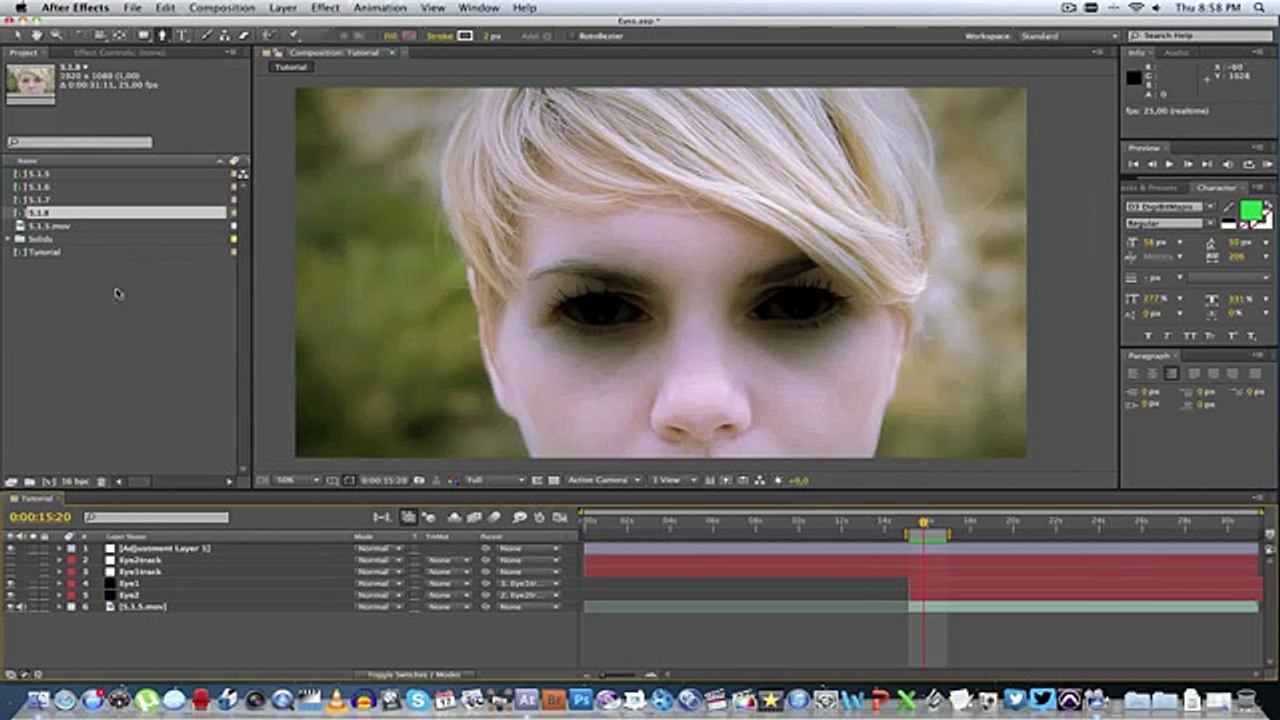Open the Workspace Standard dropdown
Image resolution: width=1280 pixels, height=720 pixels.
(1067, 36)
